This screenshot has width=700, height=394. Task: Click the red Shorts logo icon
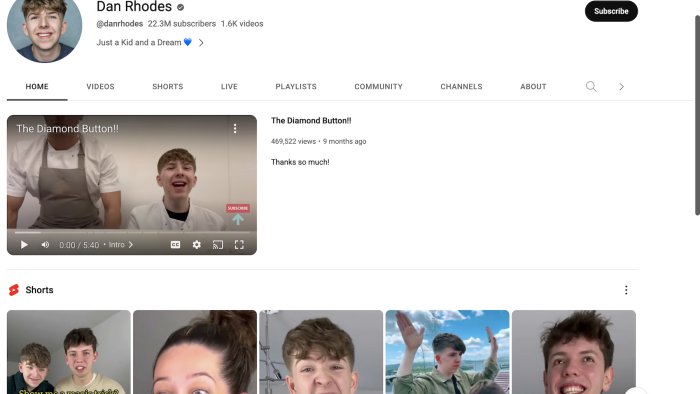[14, 290]
